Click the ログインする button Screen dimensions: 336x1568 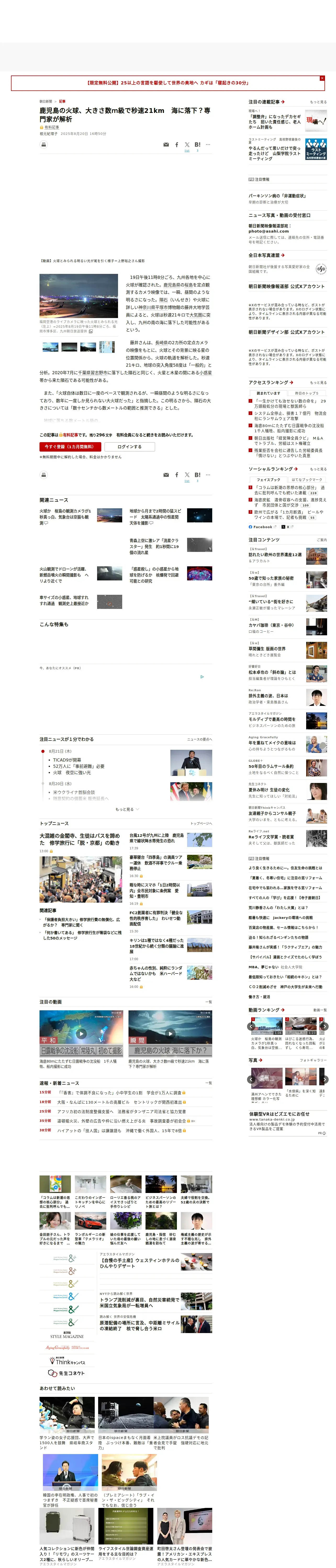pos(129,447)
